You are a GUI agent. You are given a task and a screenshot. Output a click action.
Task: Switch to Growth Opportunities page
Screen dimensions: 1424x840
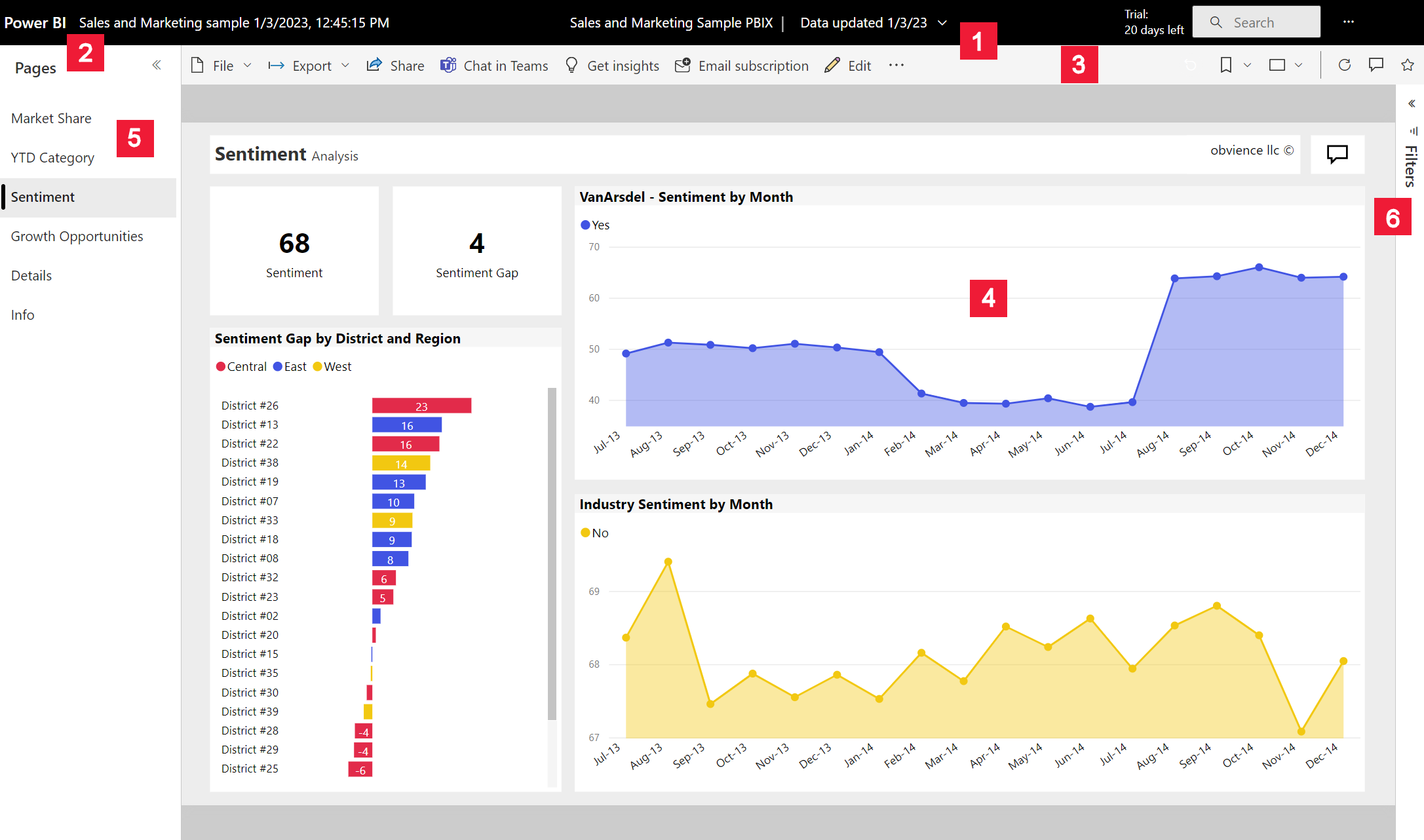(x=77, y=237)
